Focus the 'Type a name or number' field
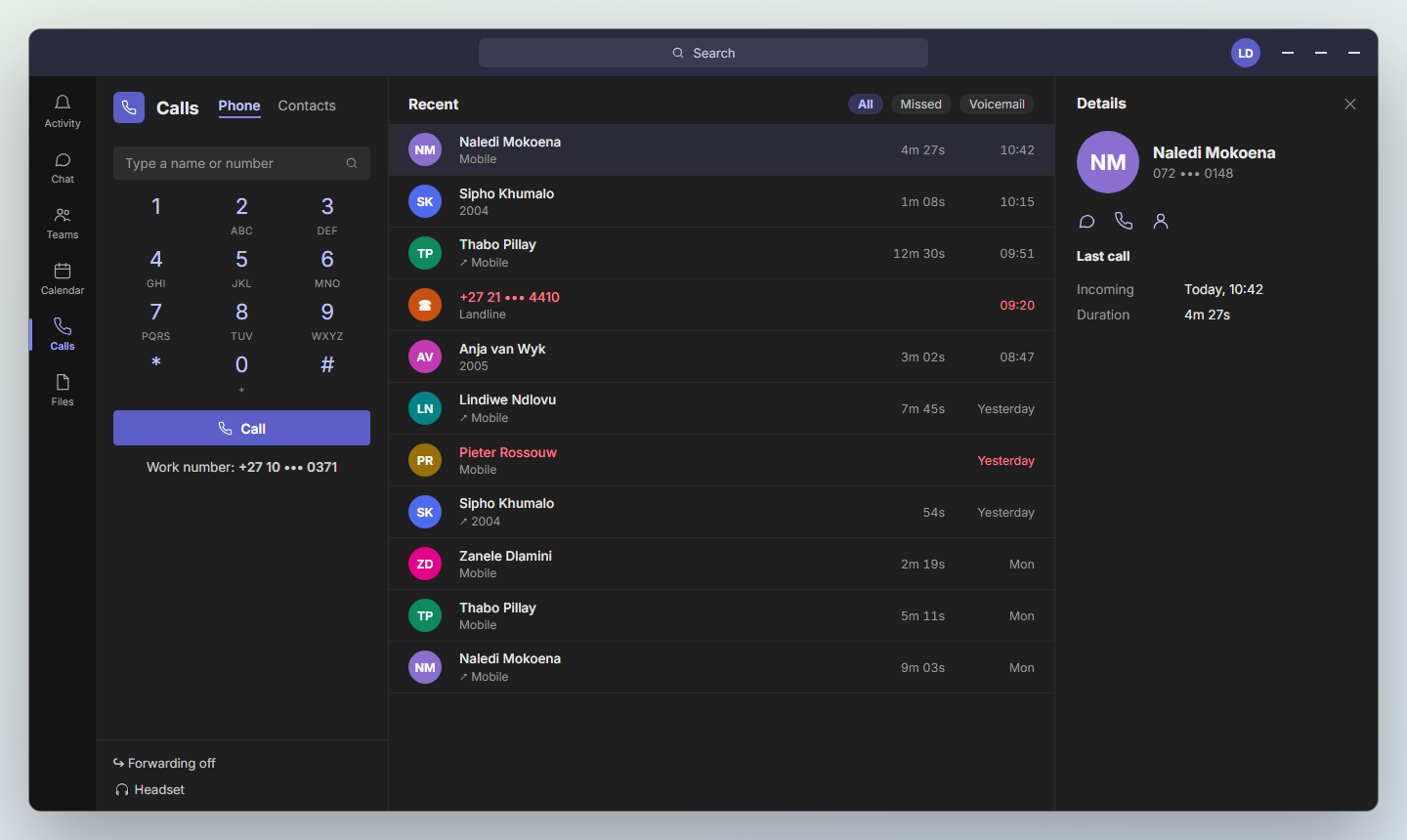Screen dimensions: 1407x840 point(241,163)
